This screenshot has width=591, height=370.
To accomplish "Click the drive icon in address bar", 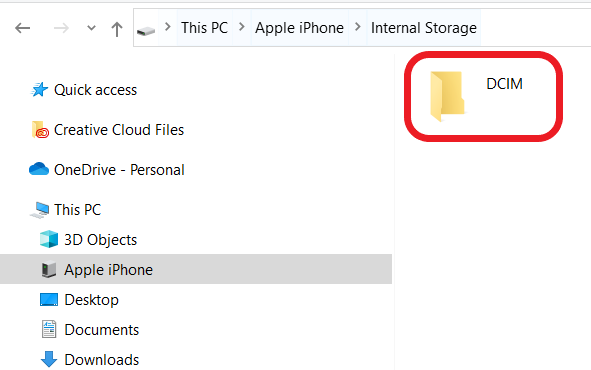I will pos(146,30).
